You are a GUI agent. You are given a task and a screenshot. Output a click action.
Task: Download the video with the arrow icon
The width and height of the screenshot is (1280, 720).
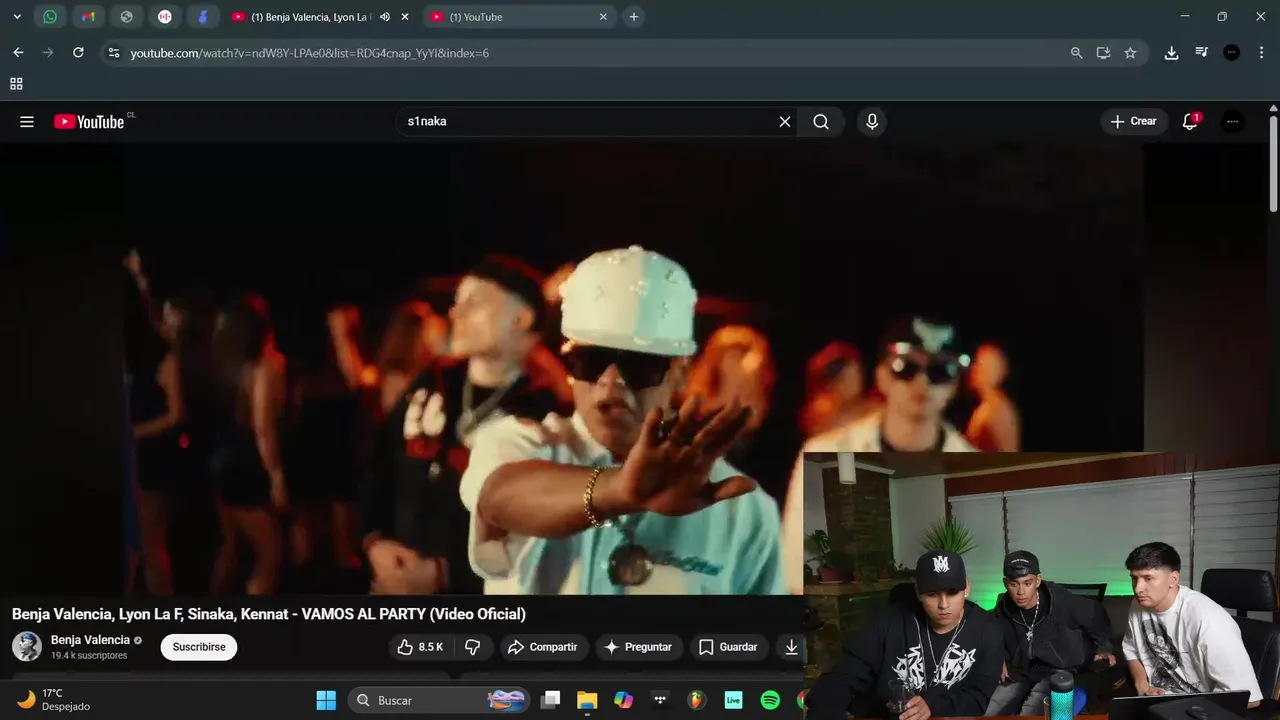791,647
